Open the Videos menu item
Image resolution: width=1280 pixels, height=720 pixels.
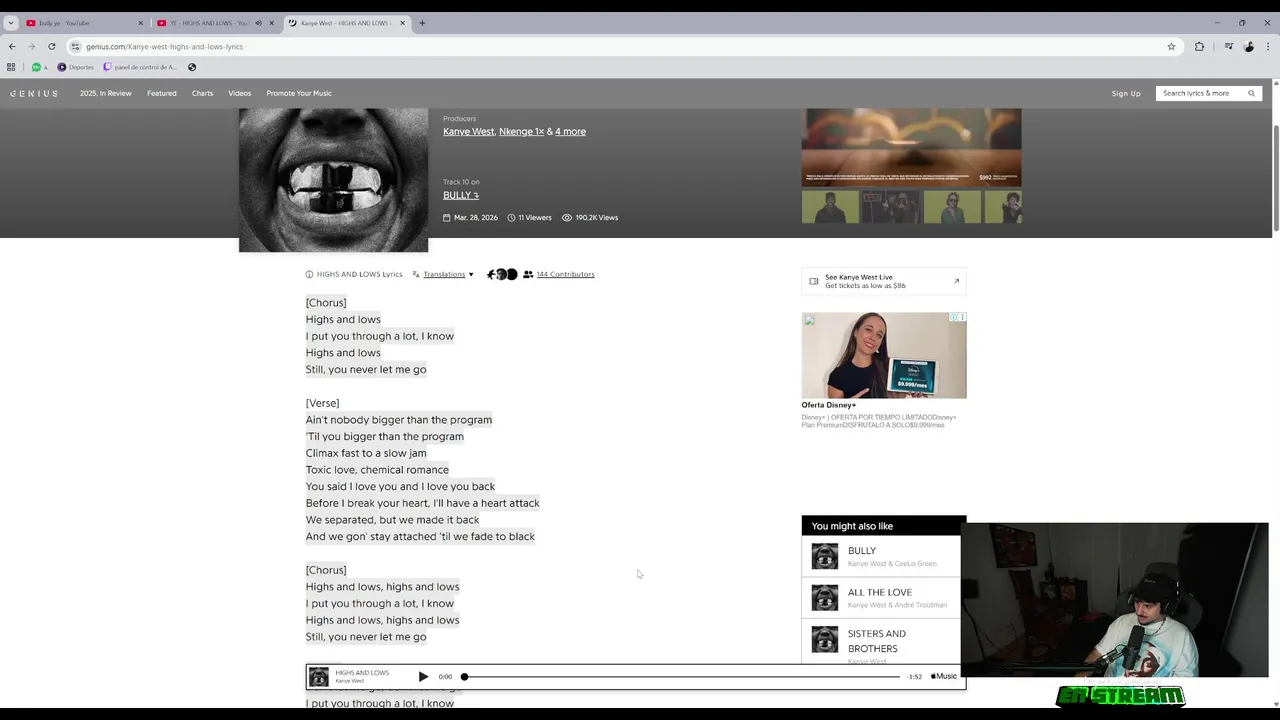pos(239,93)
